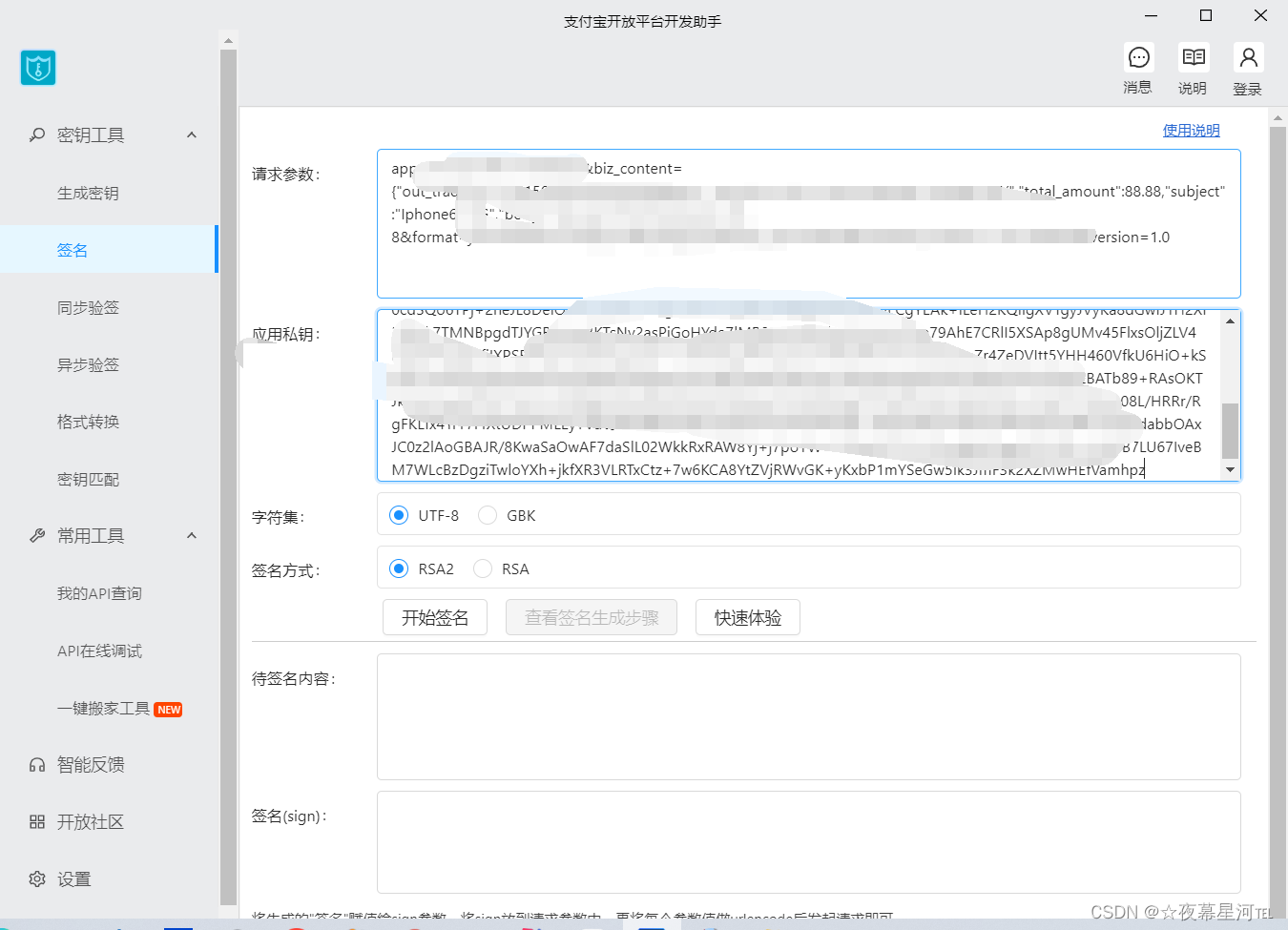Click private key scrollbar down arrow

1230,469
